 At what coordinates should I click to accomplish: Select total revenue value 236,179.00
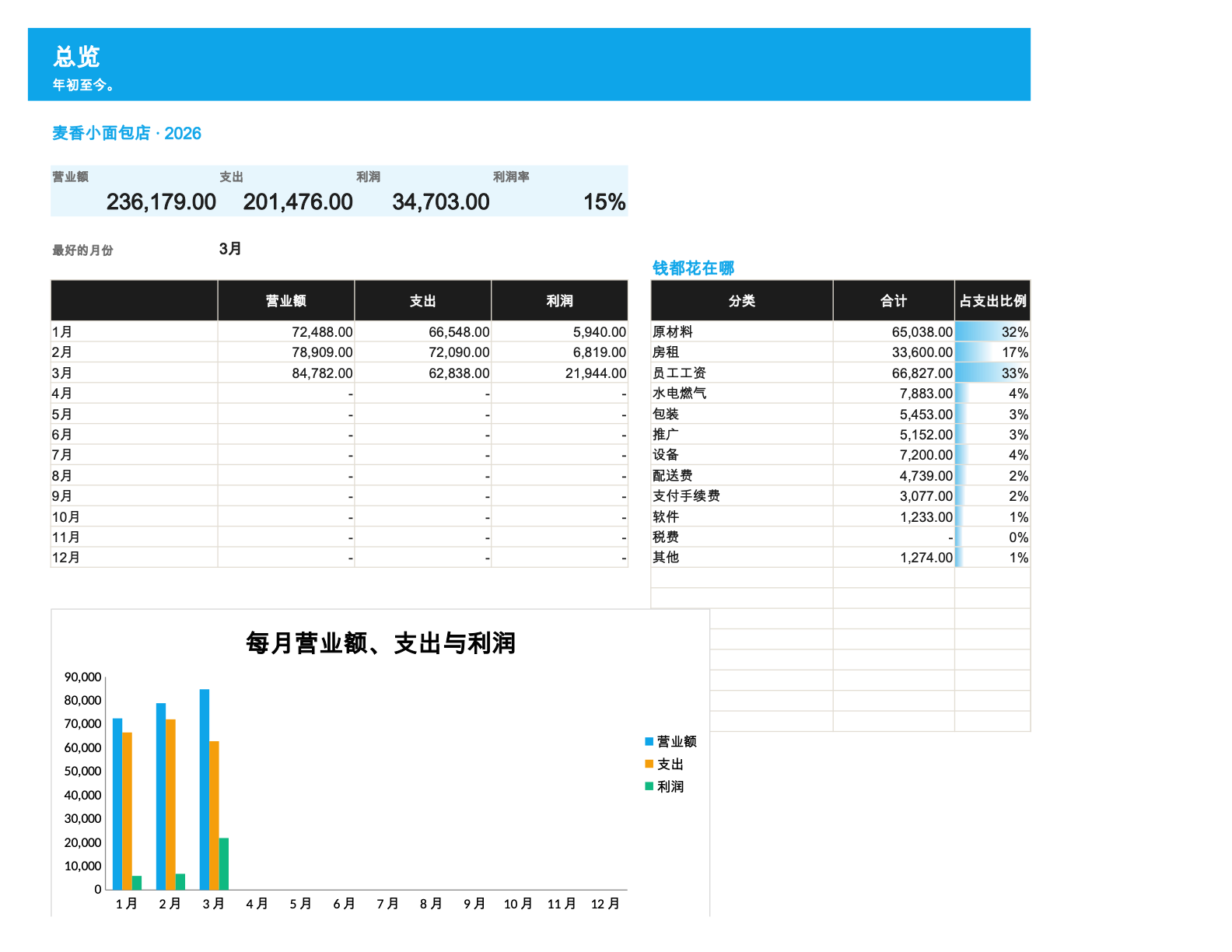(x=161, y=202)
